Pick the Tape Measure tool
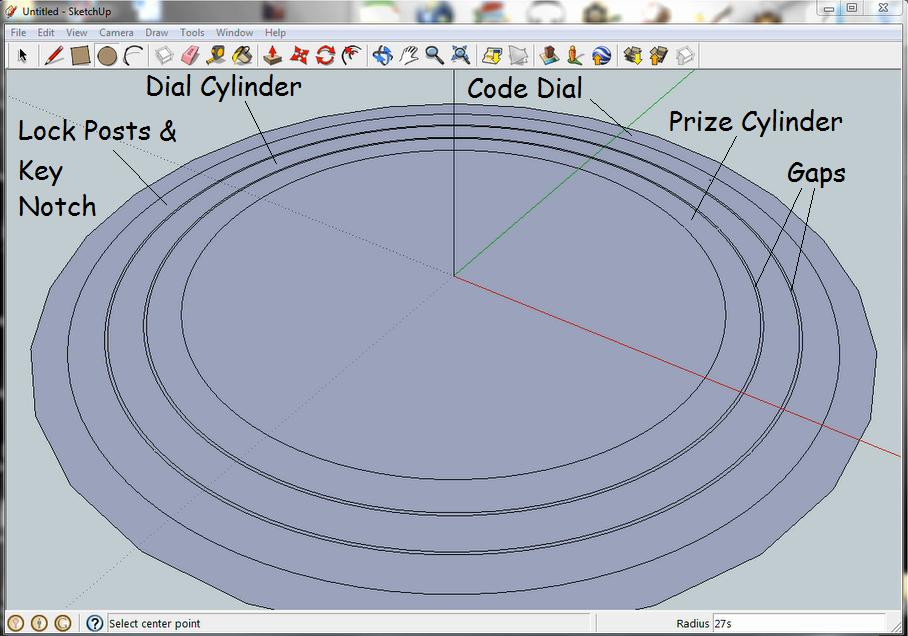This screenshot has height=636, width=908. 216,56
